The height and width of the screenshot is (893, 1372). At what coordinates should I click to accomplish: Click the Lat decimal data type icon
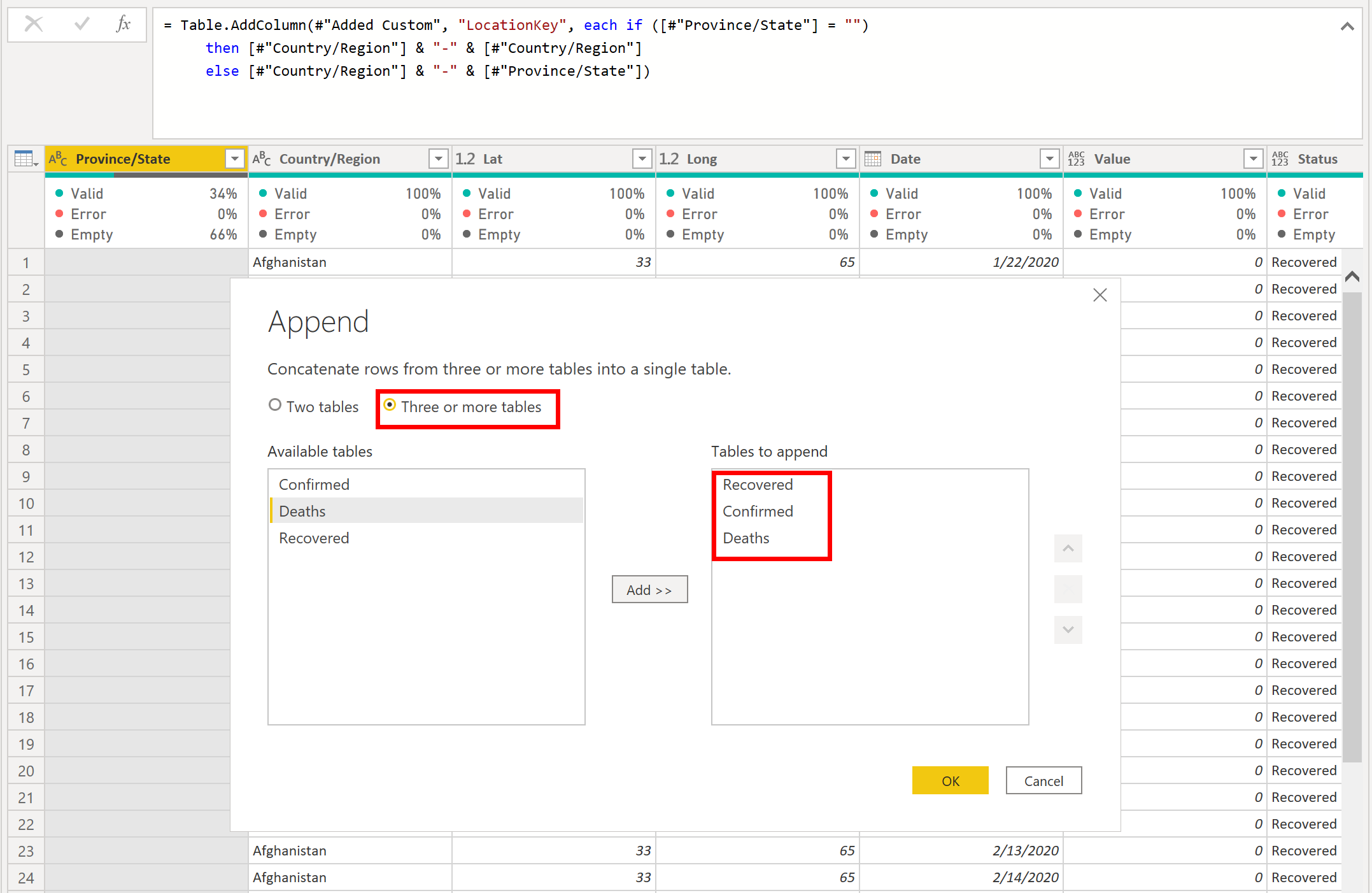465,159
